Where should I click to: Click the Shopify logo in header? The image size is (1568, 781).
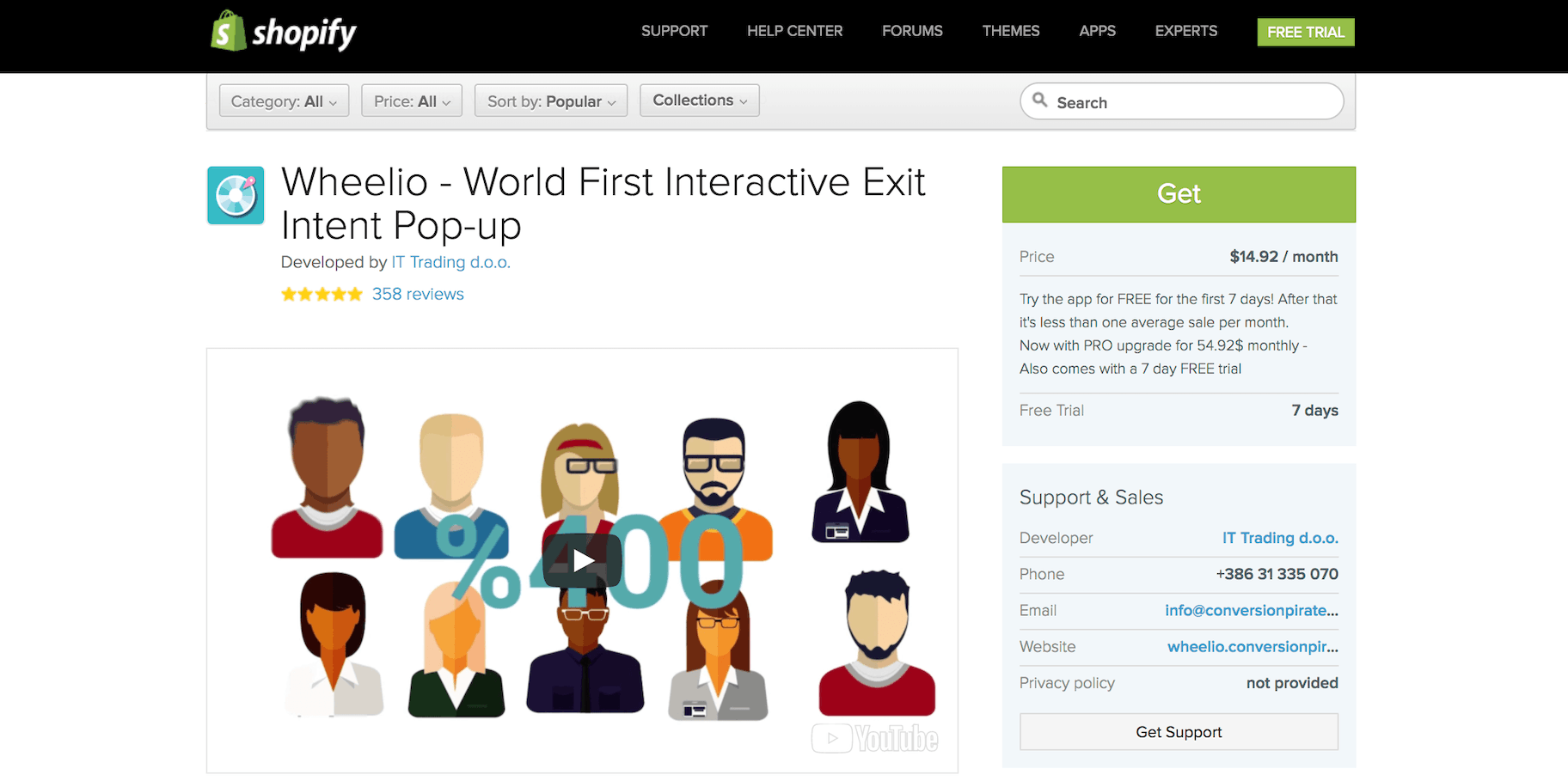[283, 32]
